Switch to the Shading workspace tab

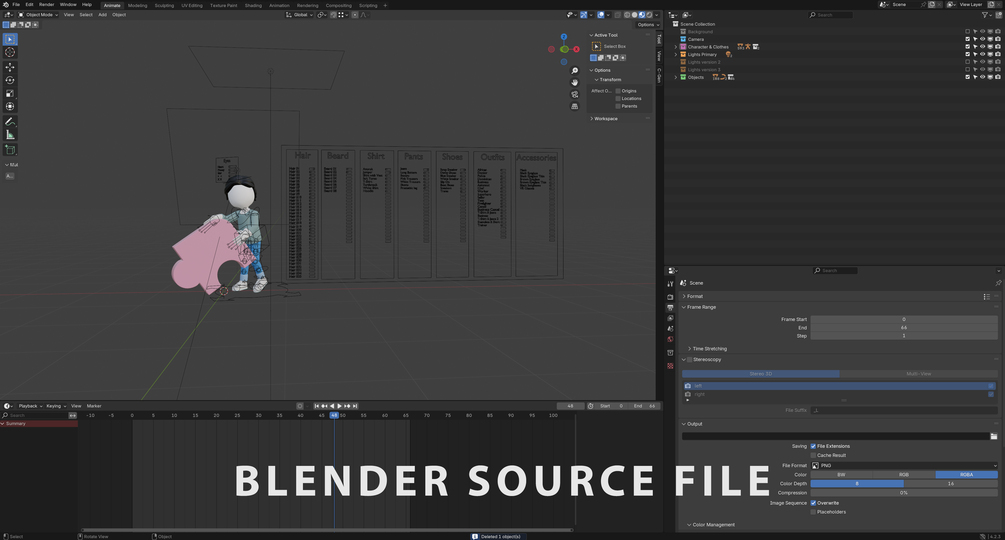click(x=253, y=5)
